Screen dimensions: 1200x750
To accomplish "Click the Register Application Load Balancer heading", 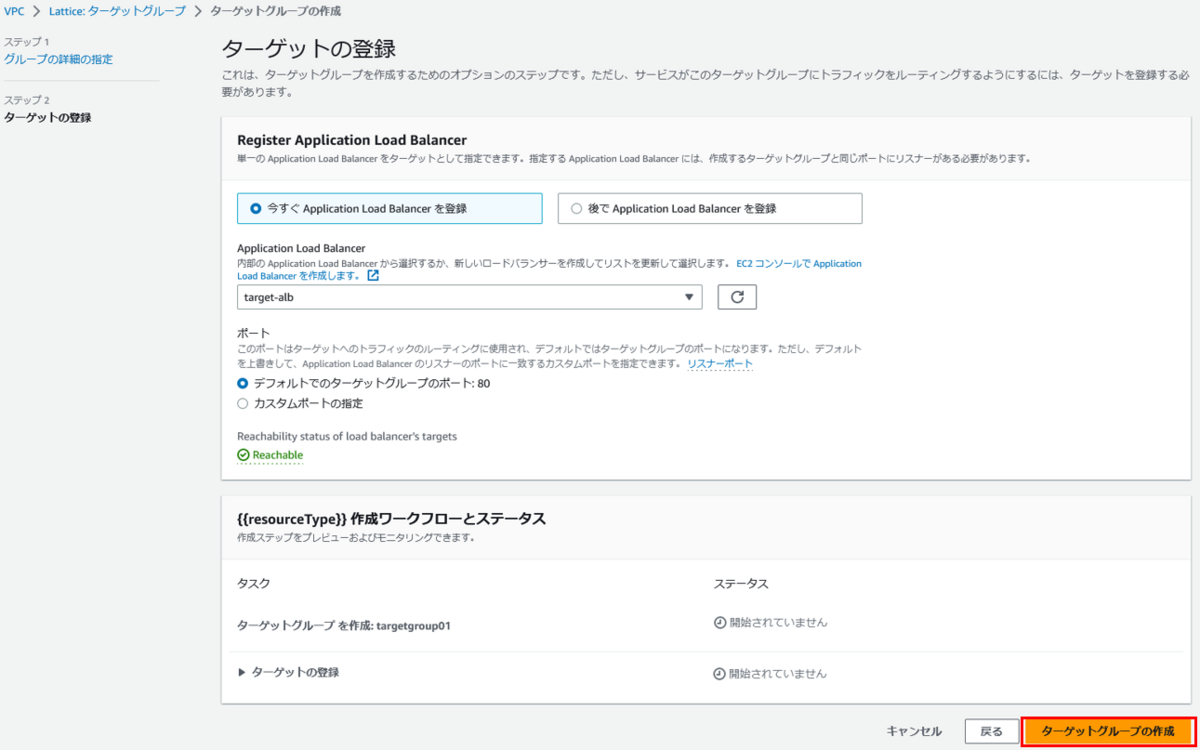I will point(352,140).
